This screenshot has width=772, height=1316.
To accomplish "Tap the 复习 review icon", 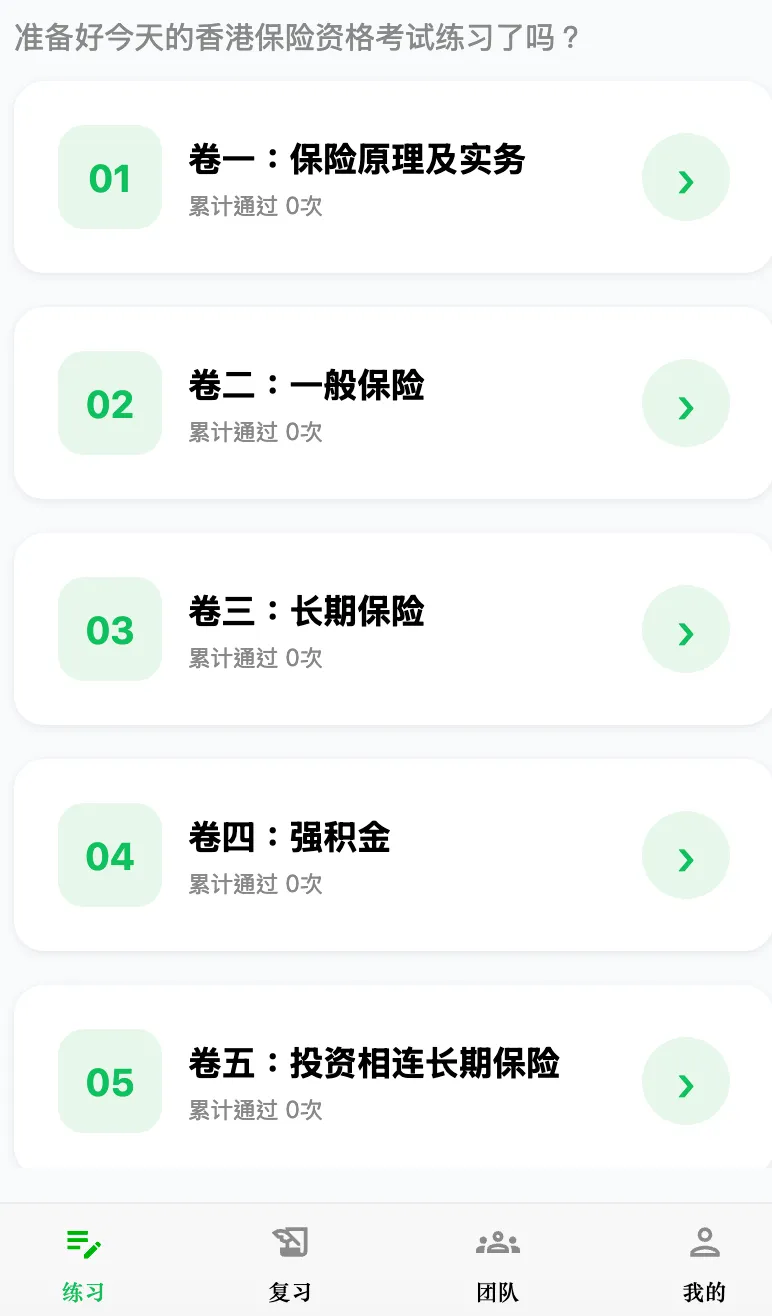I will pos(290,1242).
